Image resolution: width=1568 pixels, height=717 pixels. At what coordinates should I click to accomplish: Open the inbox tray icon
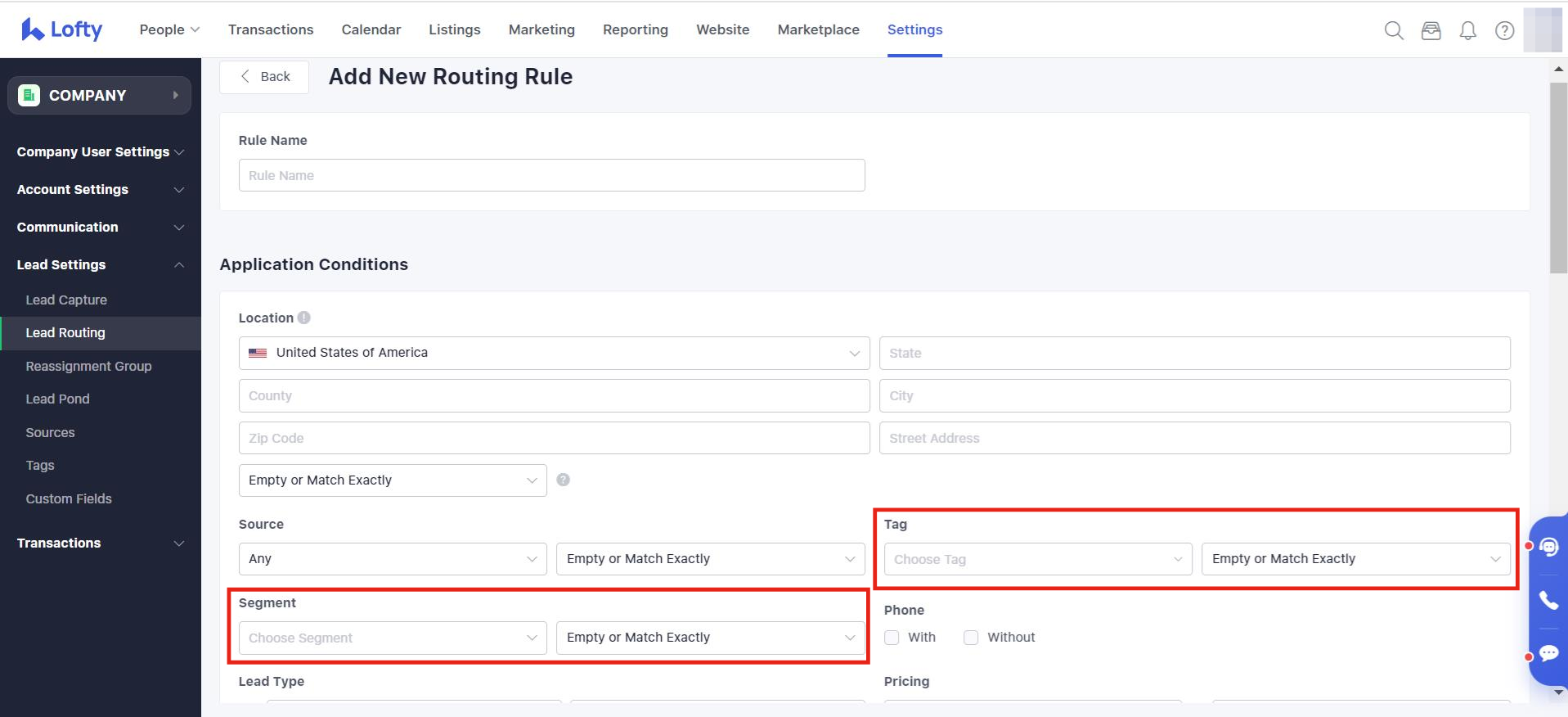pyautogui.click(x=1431, y=31)
